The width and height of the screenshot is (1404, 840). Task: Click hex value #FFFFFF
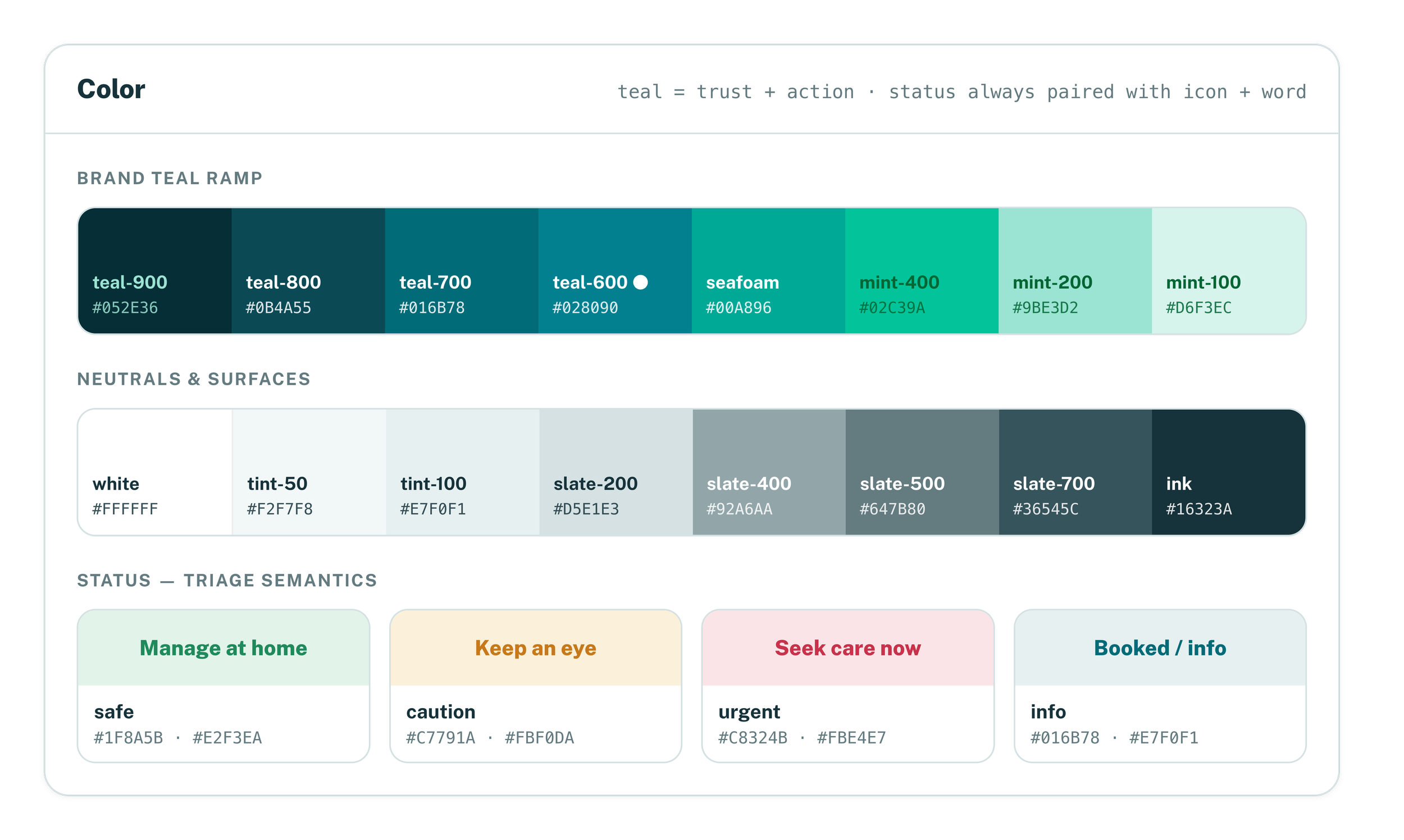click(125, 509)
